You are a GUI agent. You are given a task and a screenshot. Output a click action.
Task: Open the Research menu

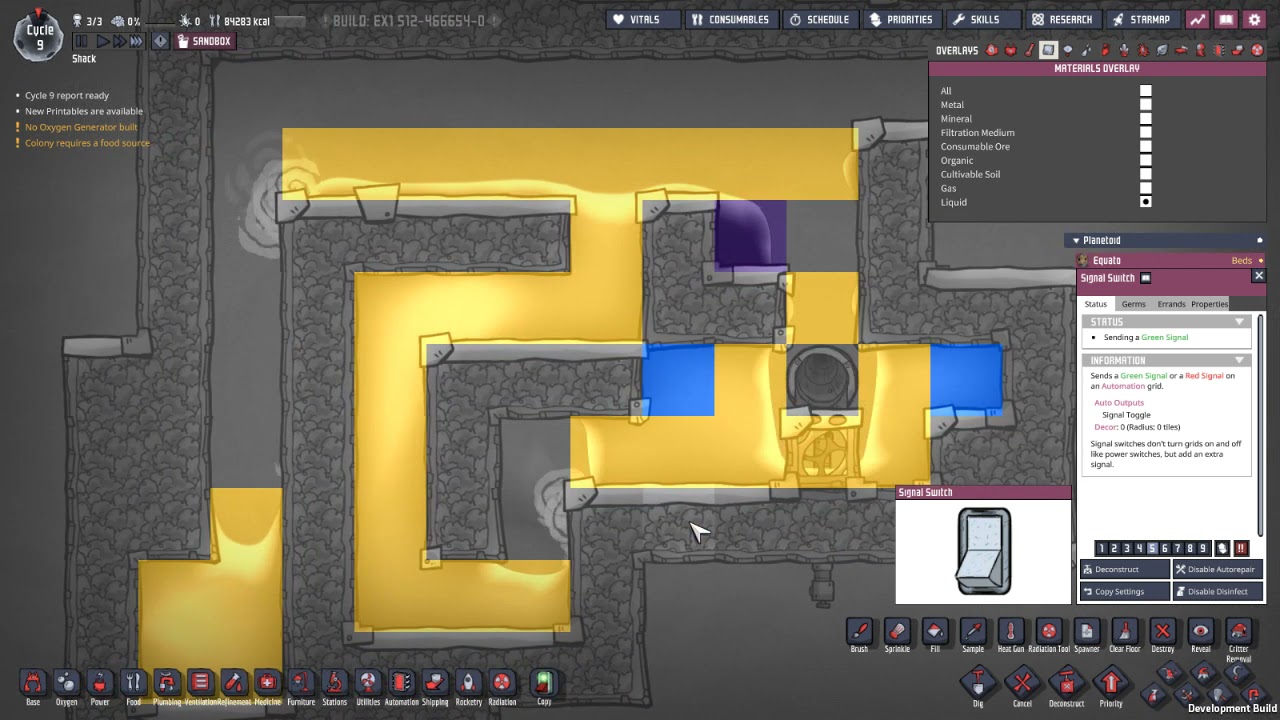coord(1063,19)
